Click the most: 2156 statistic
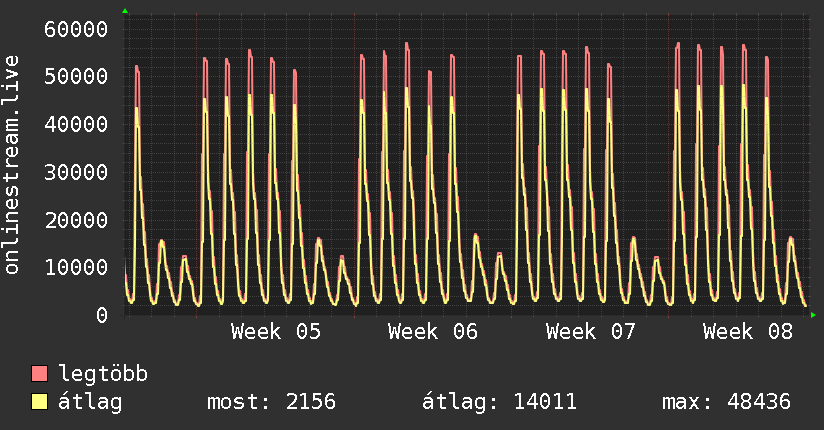Viewport: 824px width, 430px height. pyautogui.click(x=271, y=402)
